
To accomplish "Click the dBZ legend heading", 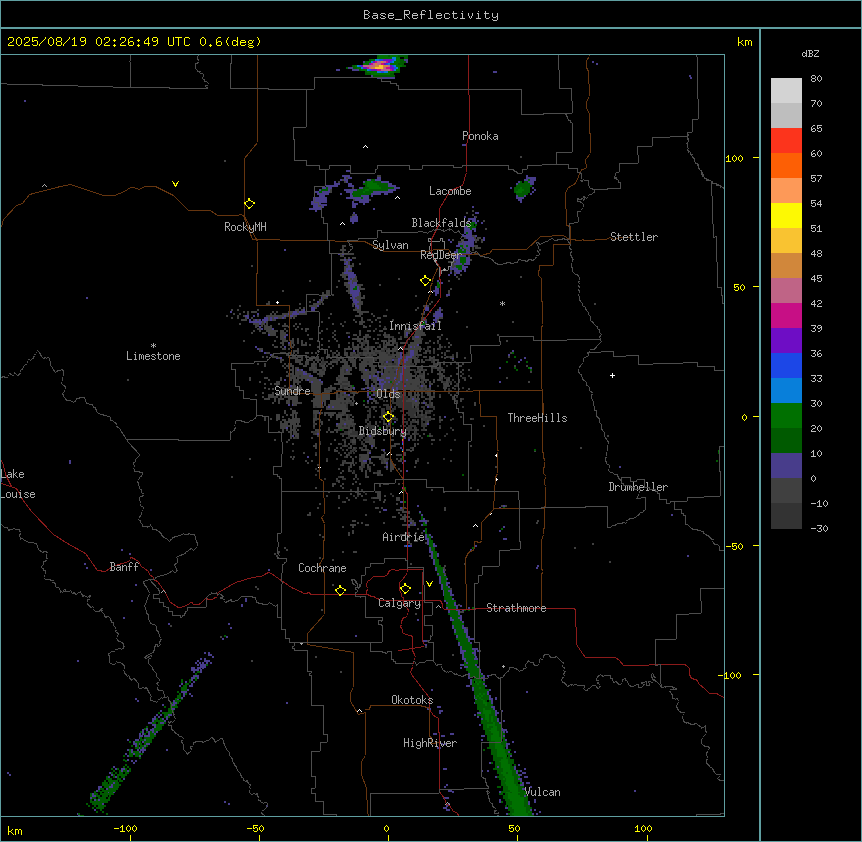I will coord(810,53).
